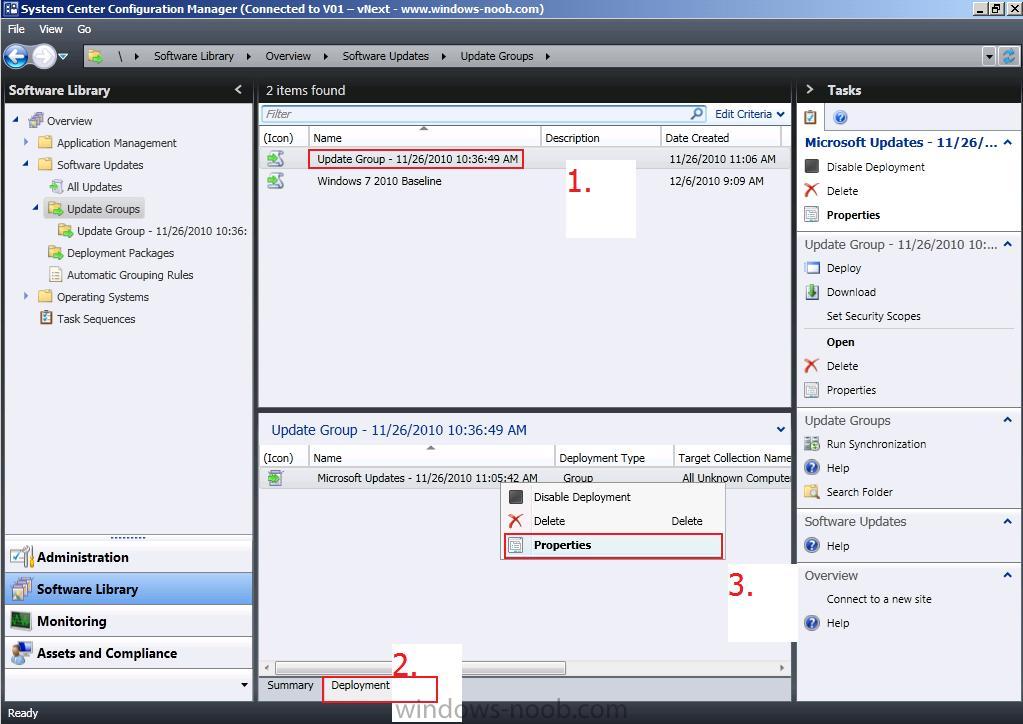Click the Monitoring workspace icon

click(x=22, y=621)
